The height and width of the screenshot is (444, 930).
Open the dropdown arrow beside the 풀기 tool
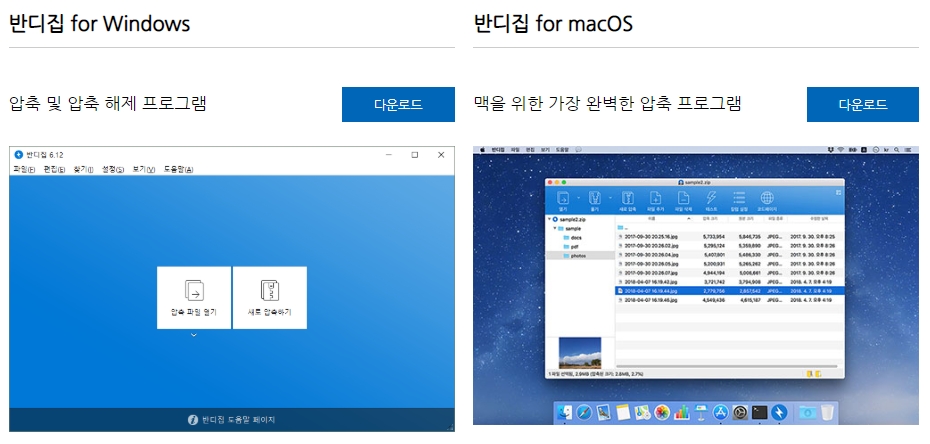610,198
